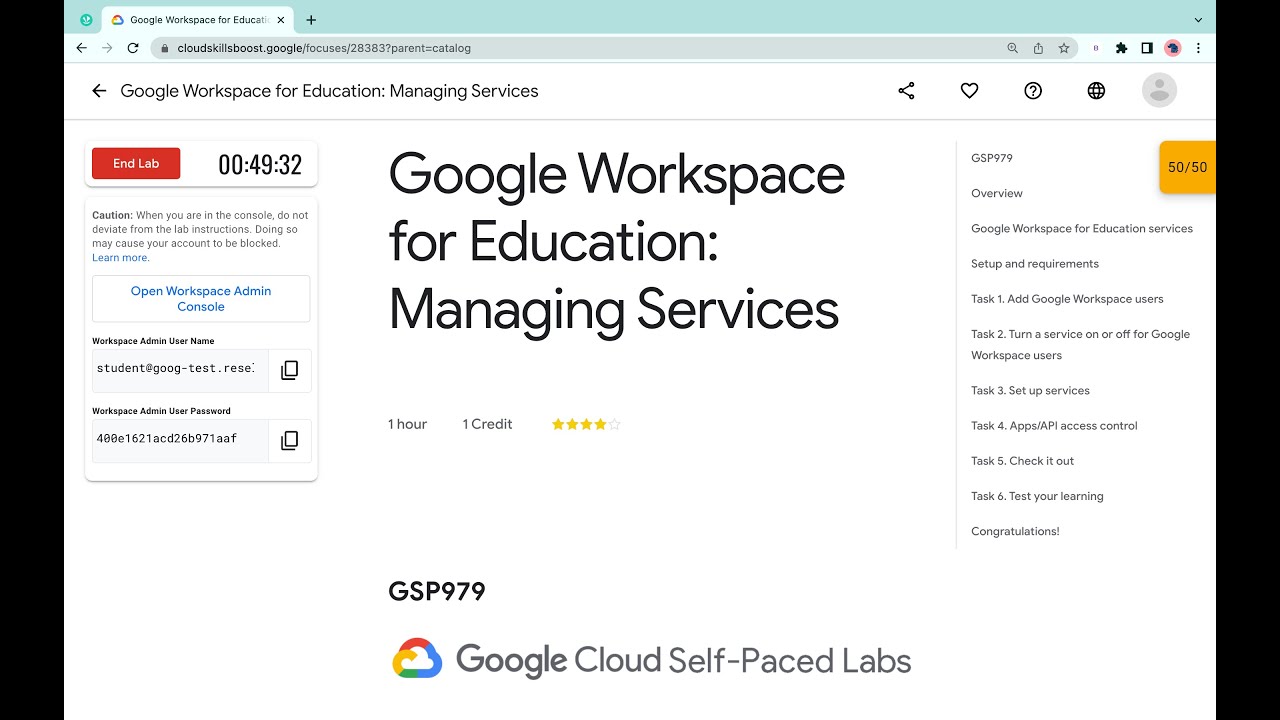Toggle the browser side panel icon
Screen dimensions: 1280x720
pyautogui.click(x=1147, y=48)
